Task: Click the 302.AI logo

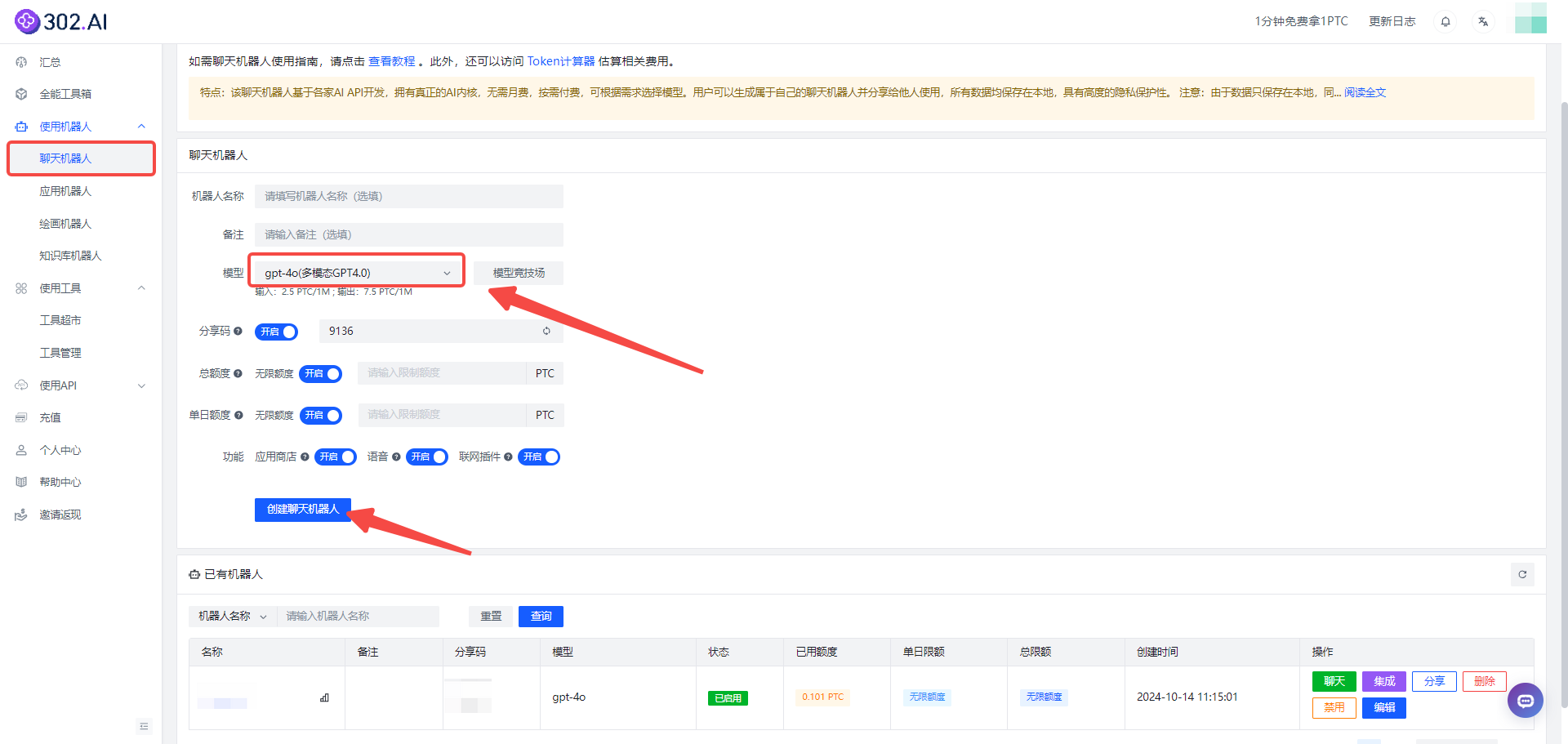Action: tap(61, 21)
